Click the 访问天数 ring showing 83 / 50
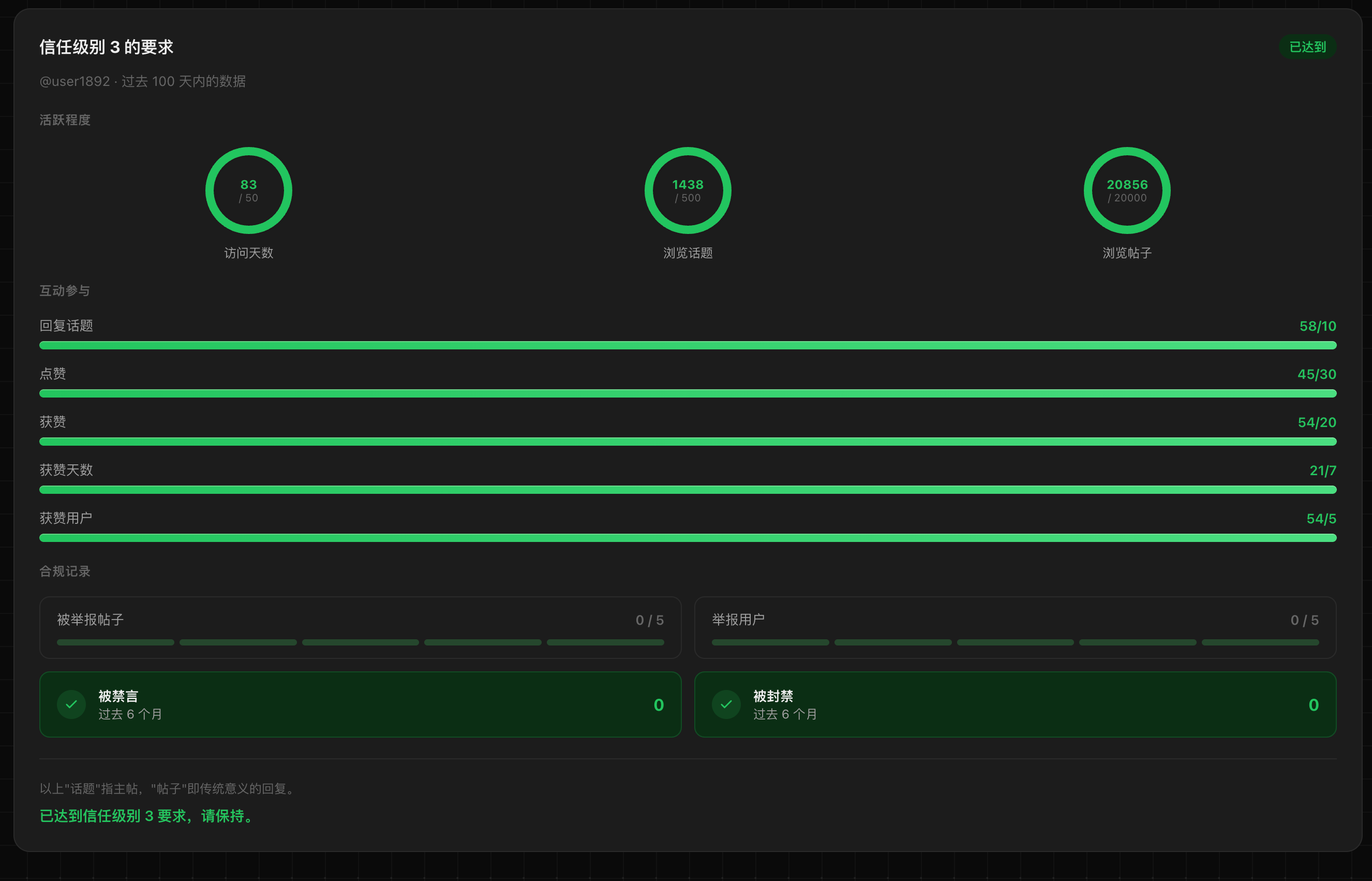The width and height of the screenshot is (1372, 881). click(249, 190)
